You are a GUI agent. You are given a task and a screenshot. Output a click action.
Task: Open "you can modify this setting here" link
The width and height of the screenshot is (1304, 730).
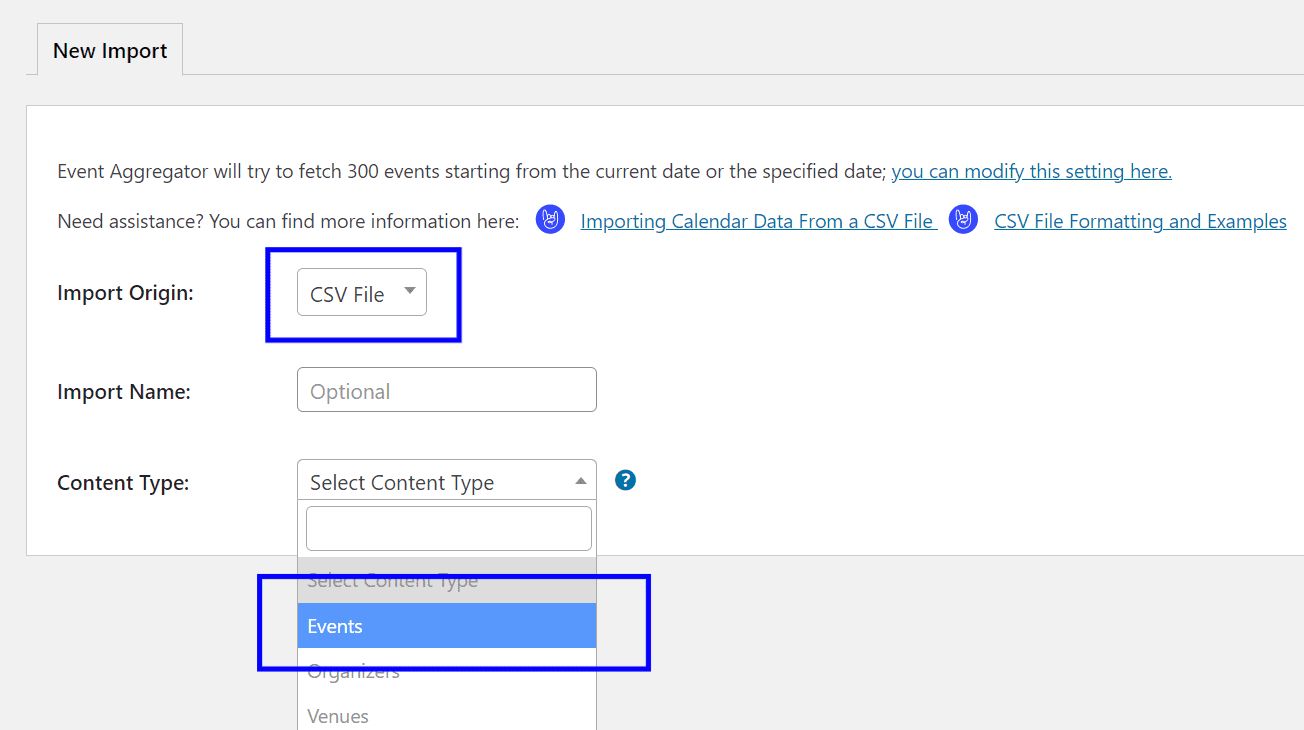tap(1031, 170)
